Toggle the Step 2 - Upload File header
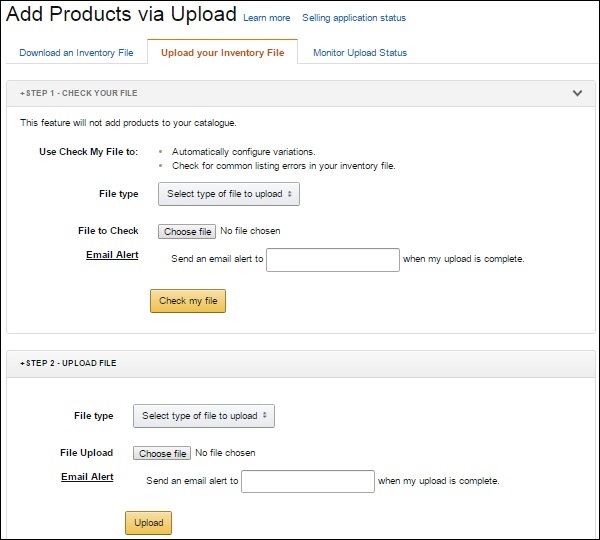Image resolution: width=600 pixels, height=540 pixels. [68, 363]
